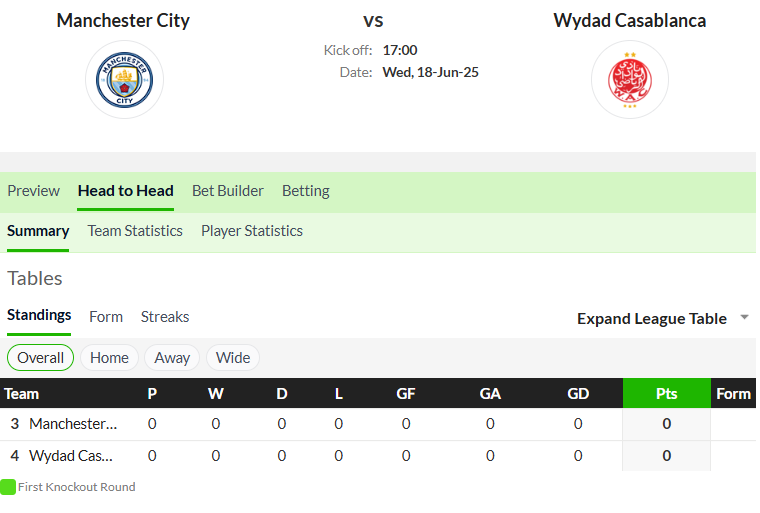760x513 pixels.
Task: Click the green First Knockout Round legend square
Action: point(8,487)
